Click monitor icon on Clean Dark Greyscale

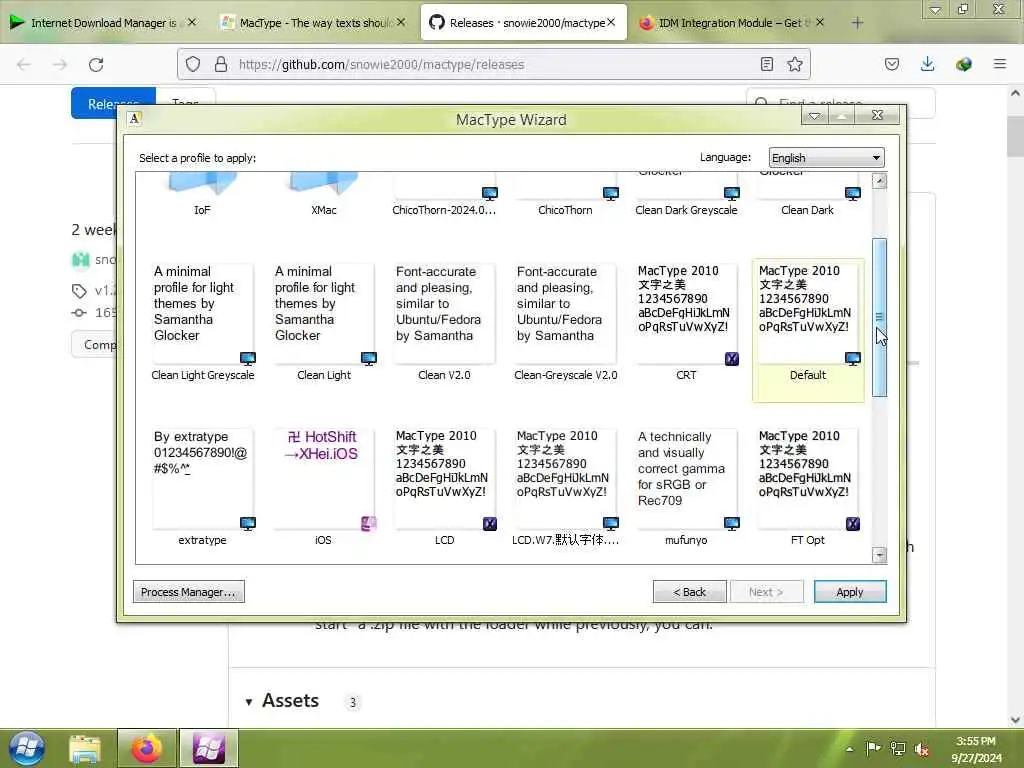732,193
